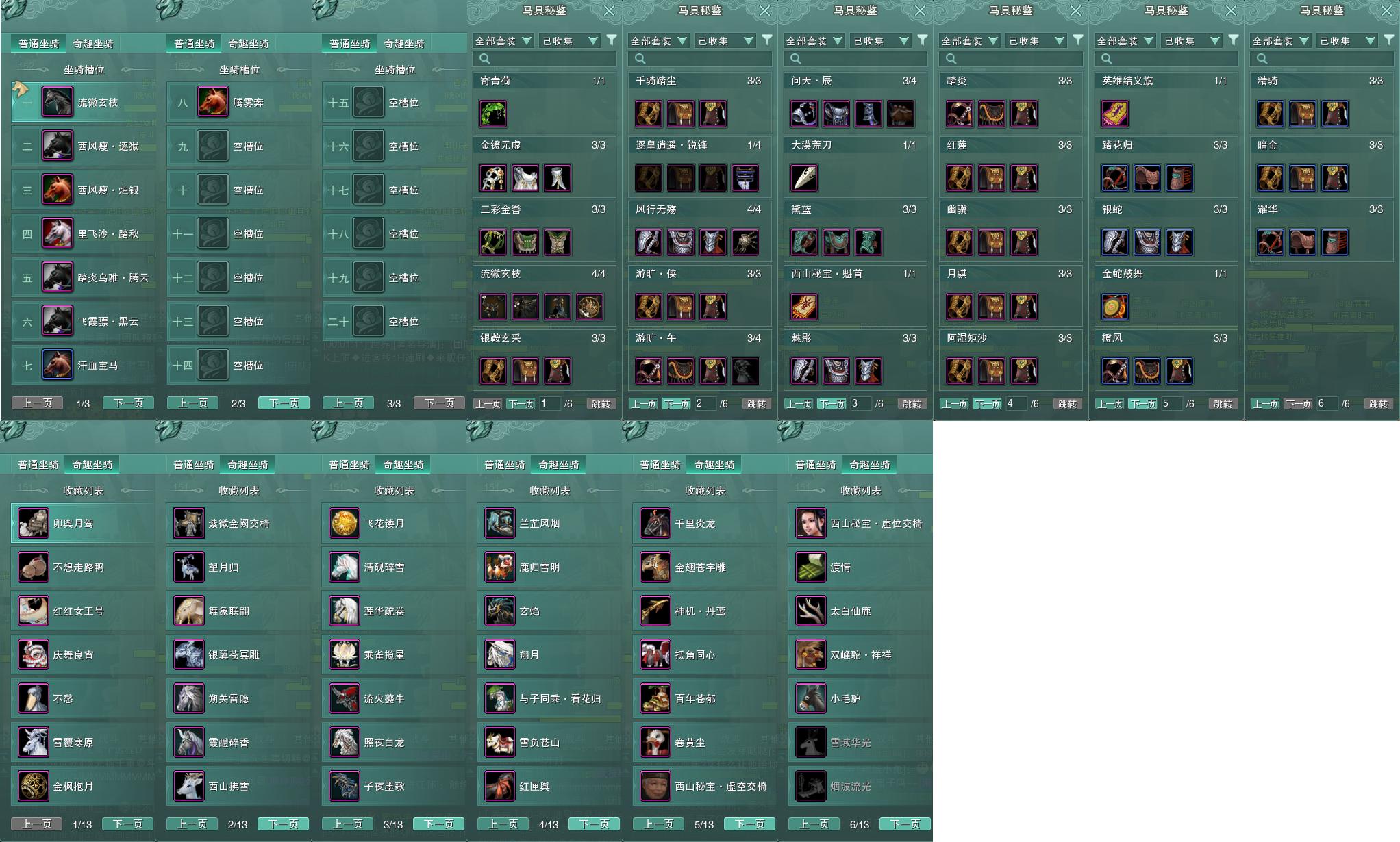
Task: Go to 下一页 on the 1/3 mount slot page
Action: pyautogui.click(x=128, y=403)
